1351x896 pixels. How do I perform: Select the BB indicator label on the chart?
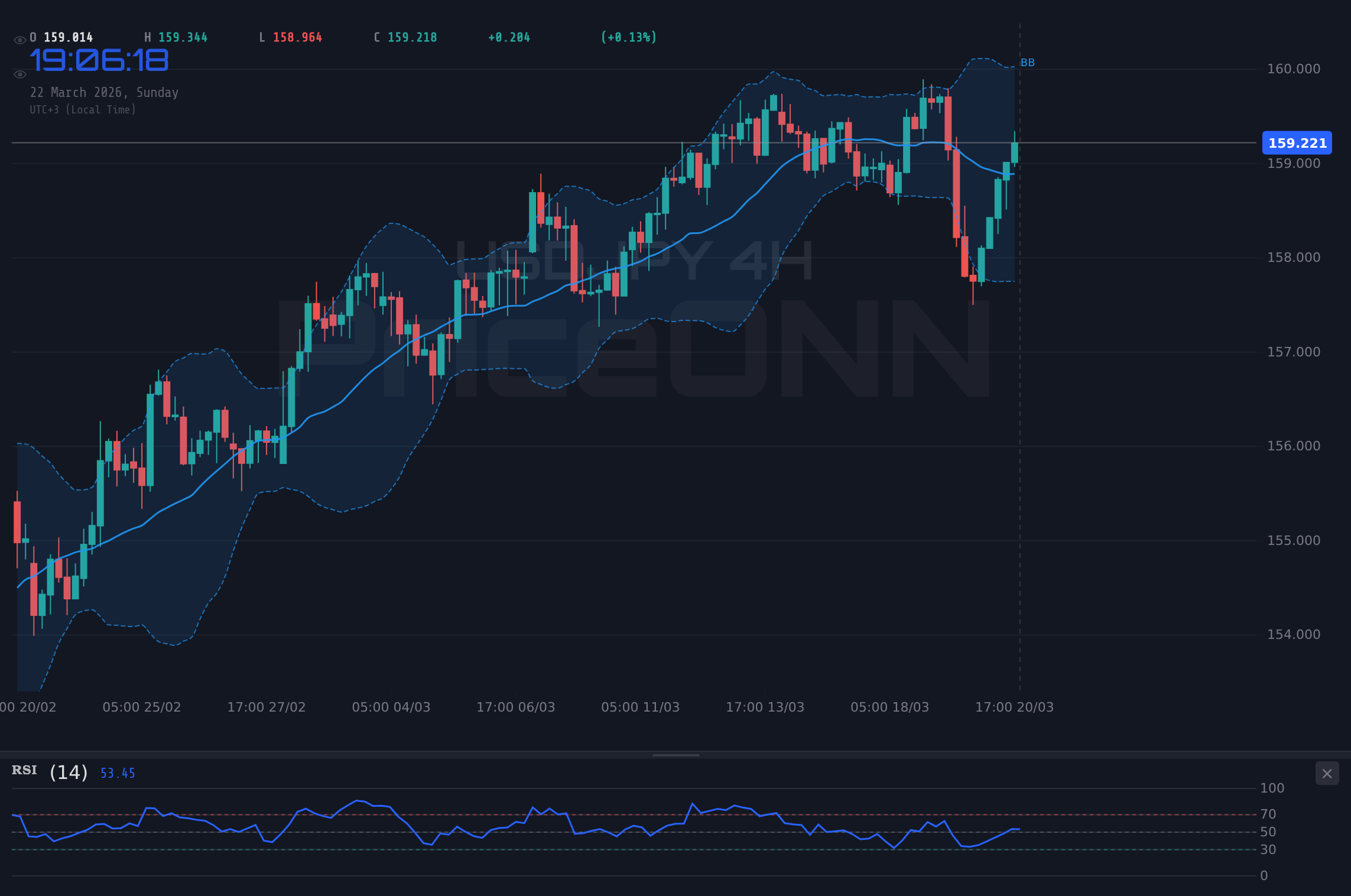coord(1028,62)
